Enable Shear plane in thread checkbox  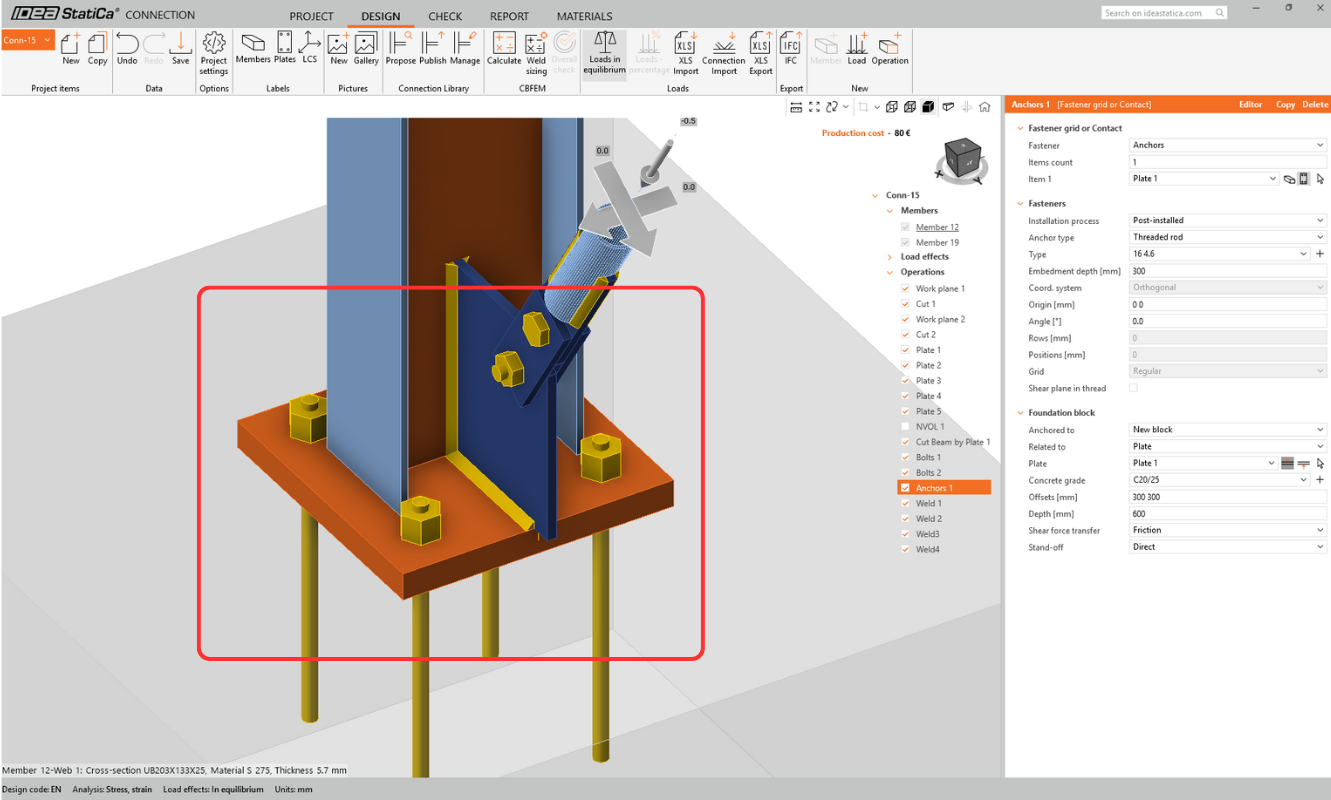pos(1133,388)
